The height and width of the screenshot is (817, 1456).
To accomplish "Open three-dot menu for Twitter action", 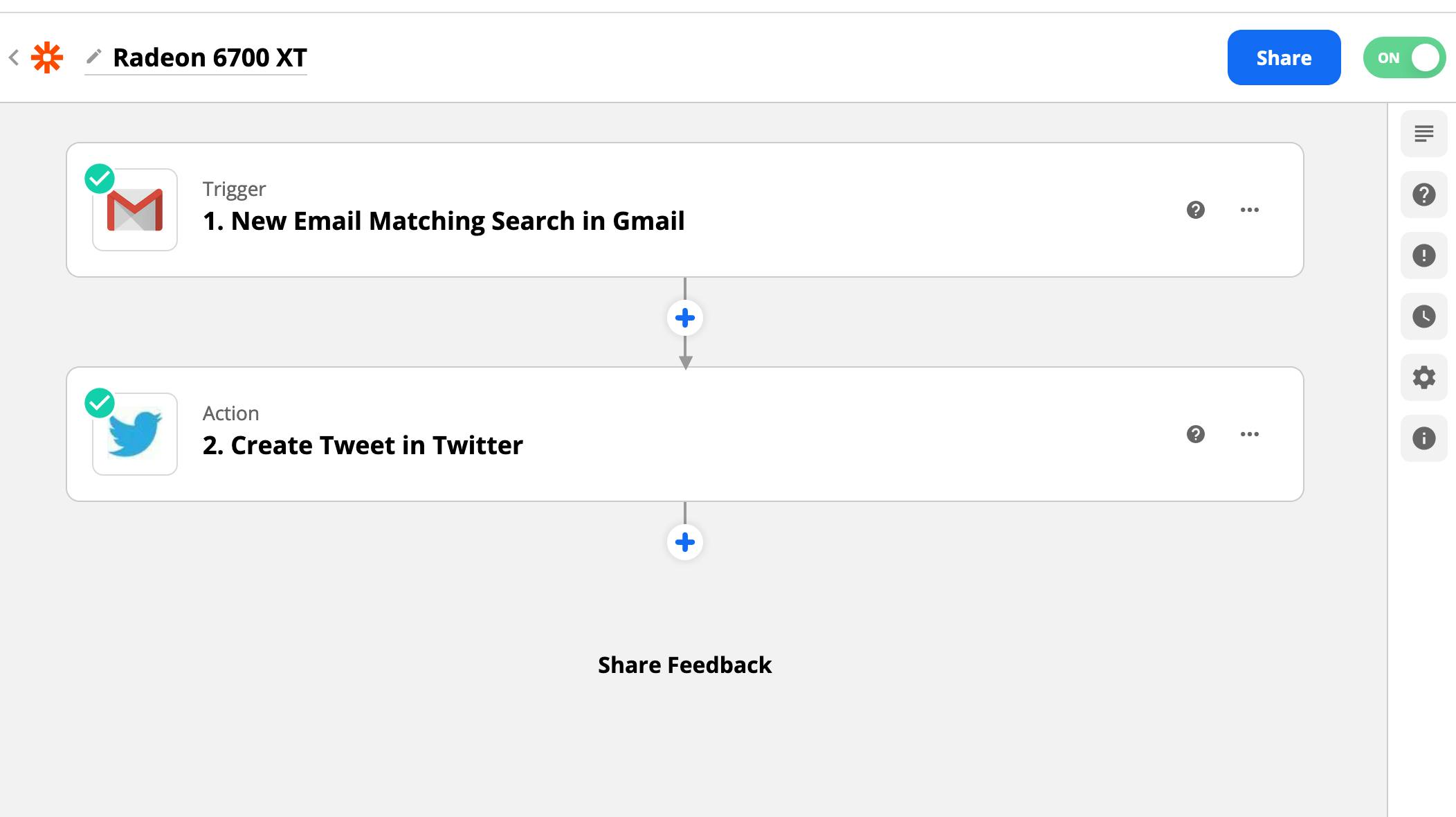I will point(1249,434).
